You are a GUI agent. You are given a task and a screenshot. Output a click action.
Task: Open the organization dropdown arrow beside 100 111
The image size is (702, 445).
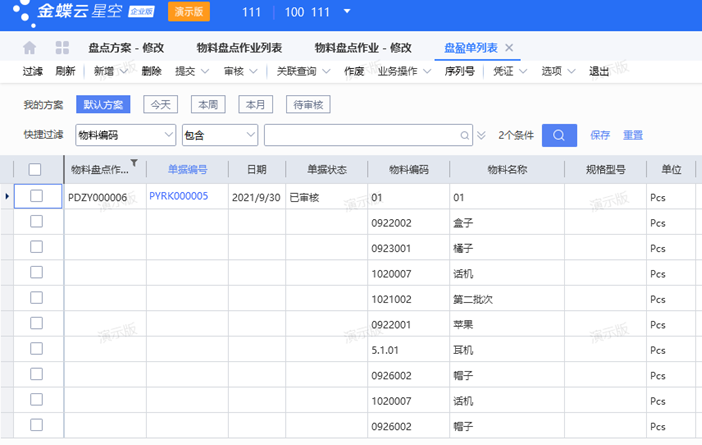tap(347, 12)
